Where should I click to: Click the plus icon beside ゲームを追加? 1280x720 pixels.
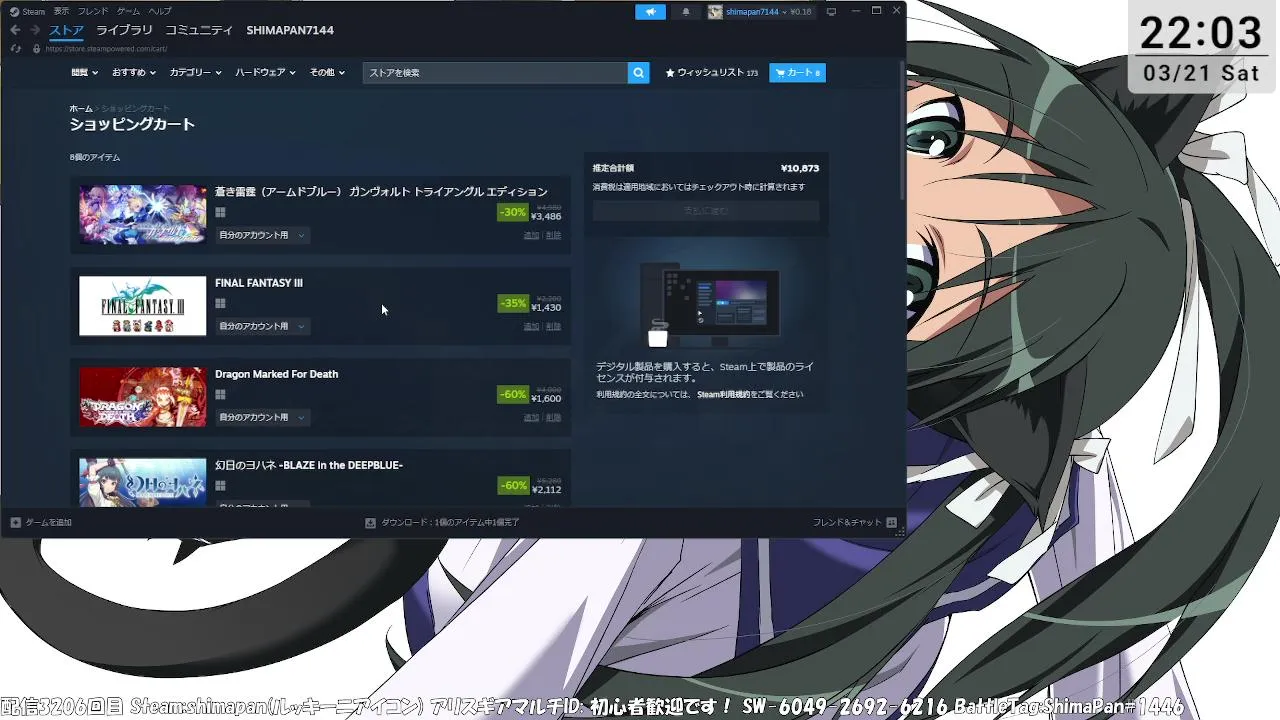[15, 522]
